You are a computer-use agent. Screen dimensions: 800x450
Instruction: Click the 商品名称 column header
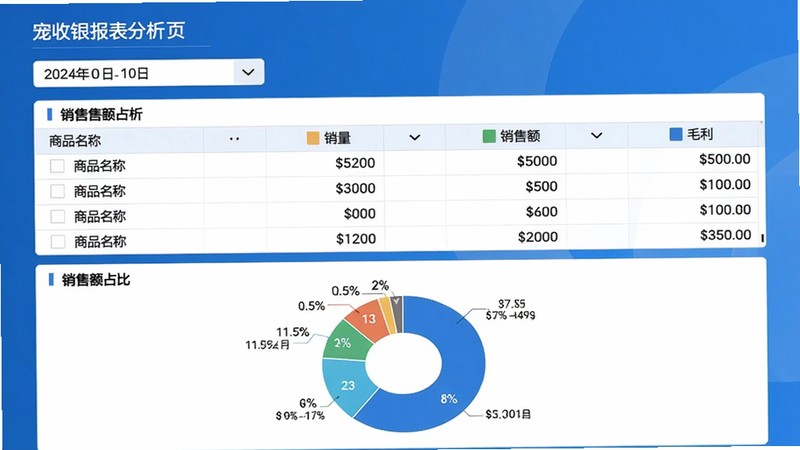pyautogui.click(x=75, y=141)
